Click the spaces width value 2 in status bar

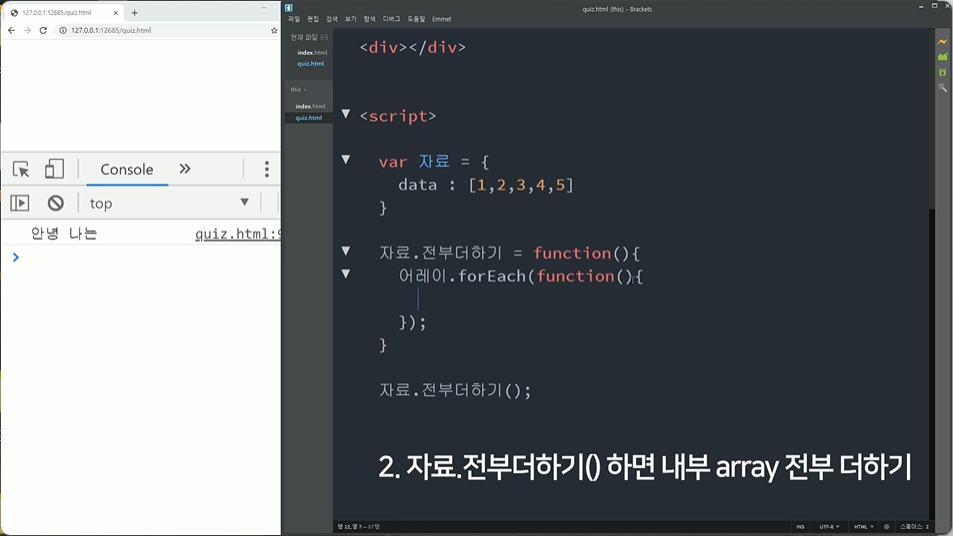point(927,527)
